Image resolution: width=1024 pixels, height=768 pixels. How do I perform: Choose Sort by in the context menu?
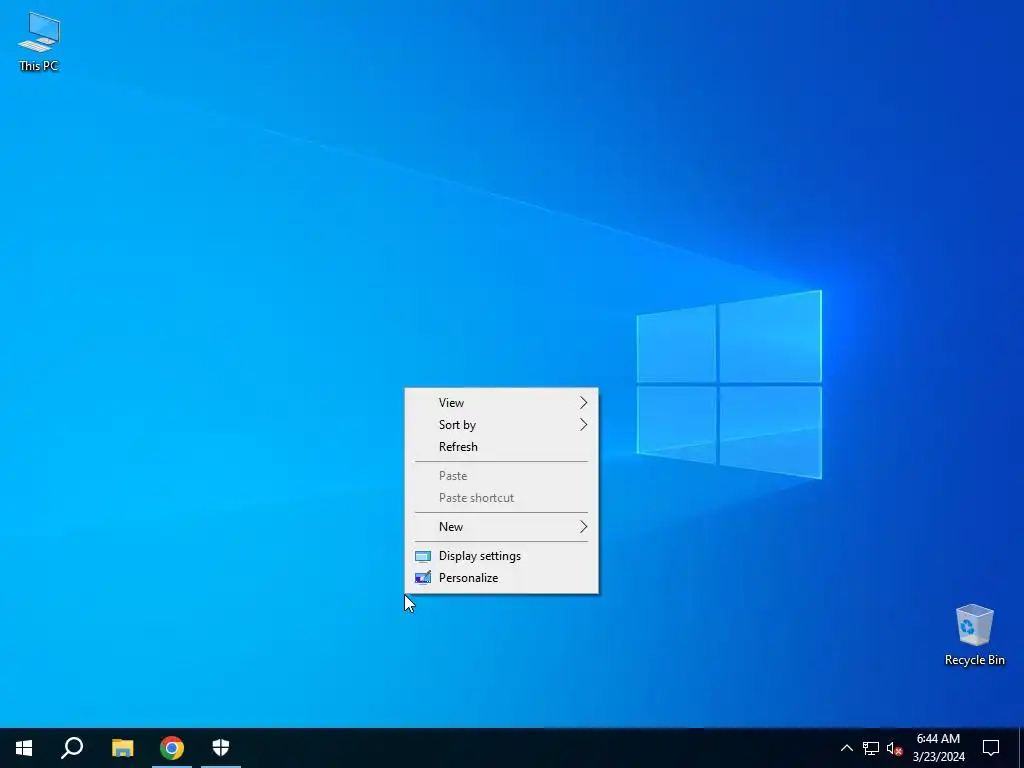[x=502, y=425]
